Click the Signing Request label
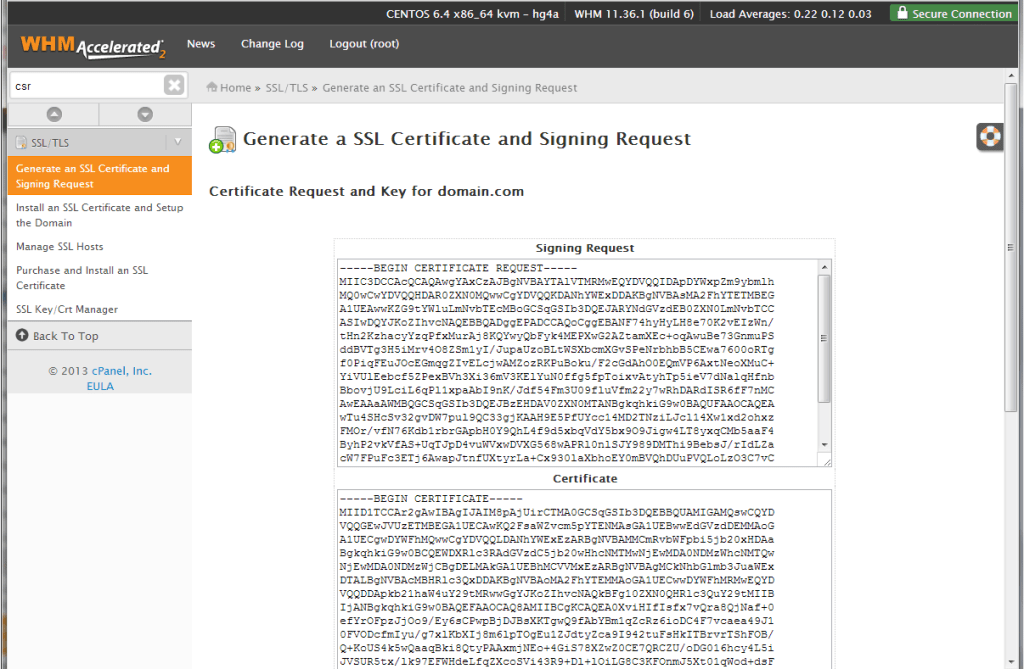Screen dimensions: 1024x669 (584, 248)
